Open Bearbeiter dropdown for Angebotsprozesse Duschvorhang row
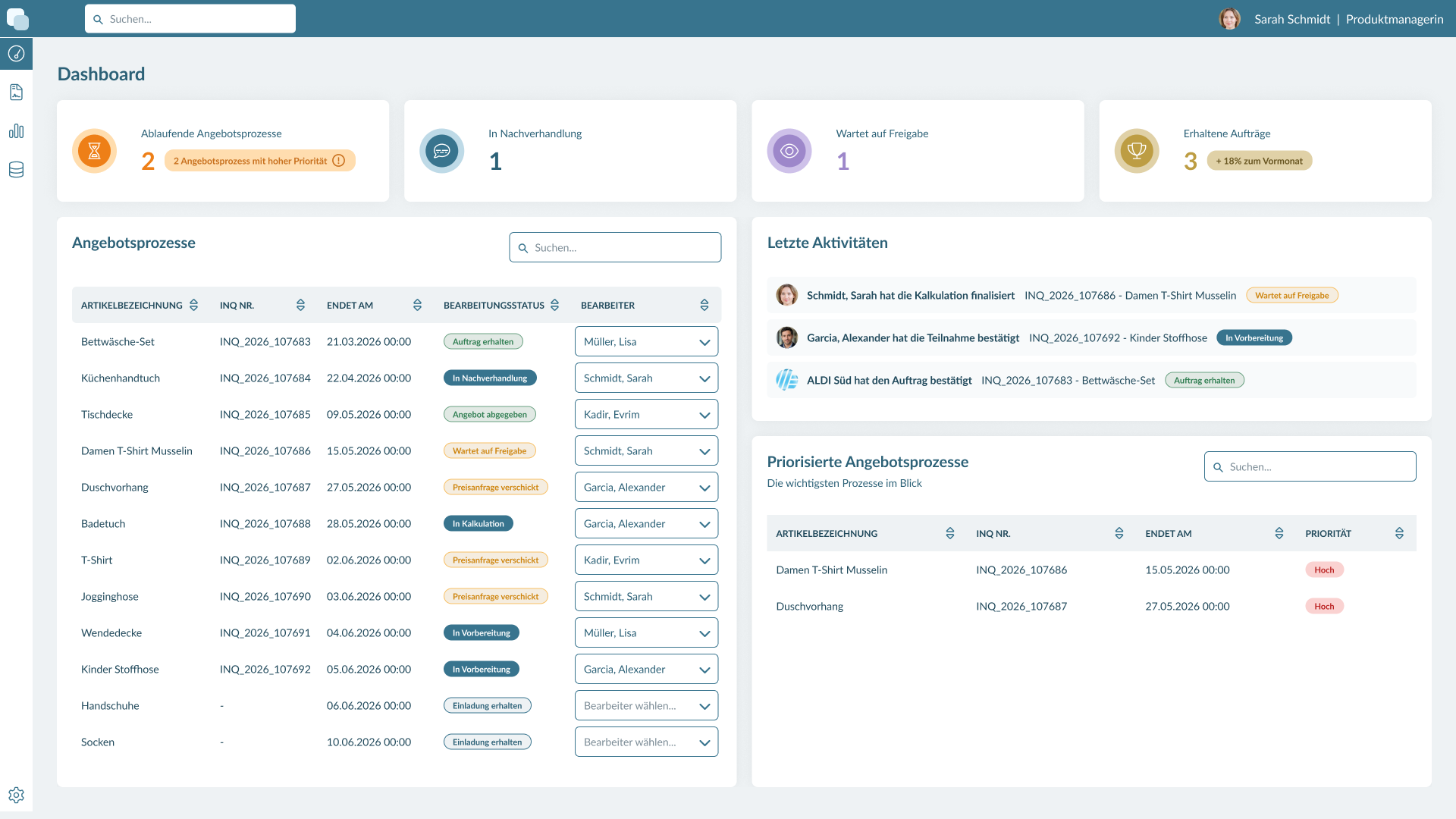The width and height of the screenshot is (1456, 819). pos(646,487)
